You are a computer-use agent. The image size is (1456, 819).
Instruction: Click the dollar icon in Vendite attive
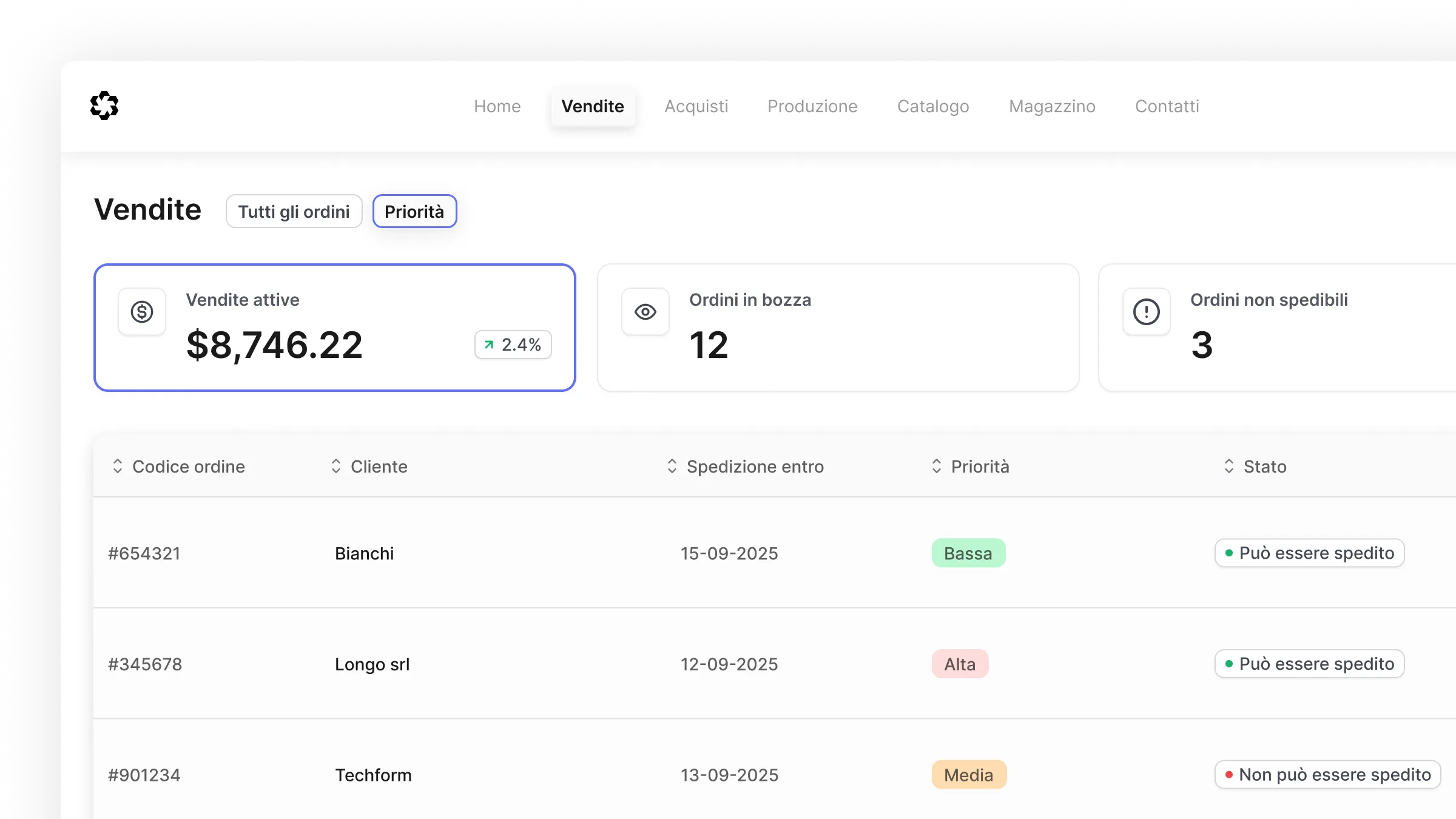[142, 312]
